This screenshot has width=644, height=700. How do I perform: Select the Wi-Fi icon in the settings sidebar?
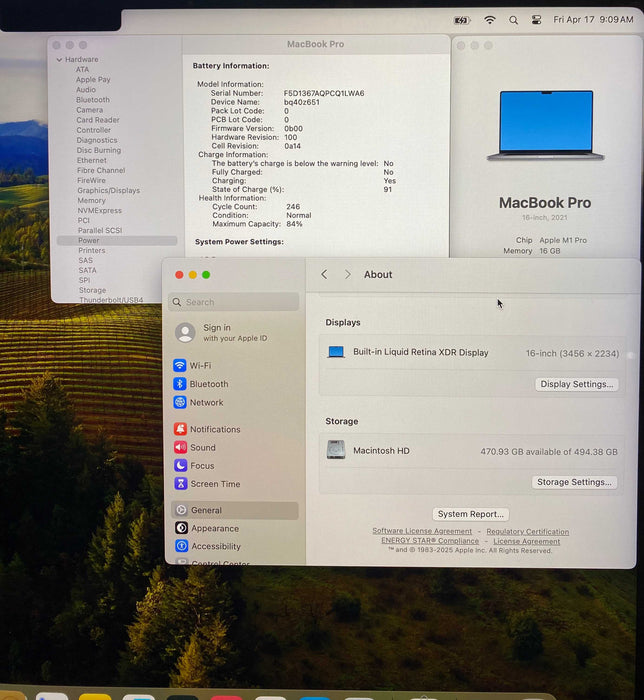click(x=180, y=365)
